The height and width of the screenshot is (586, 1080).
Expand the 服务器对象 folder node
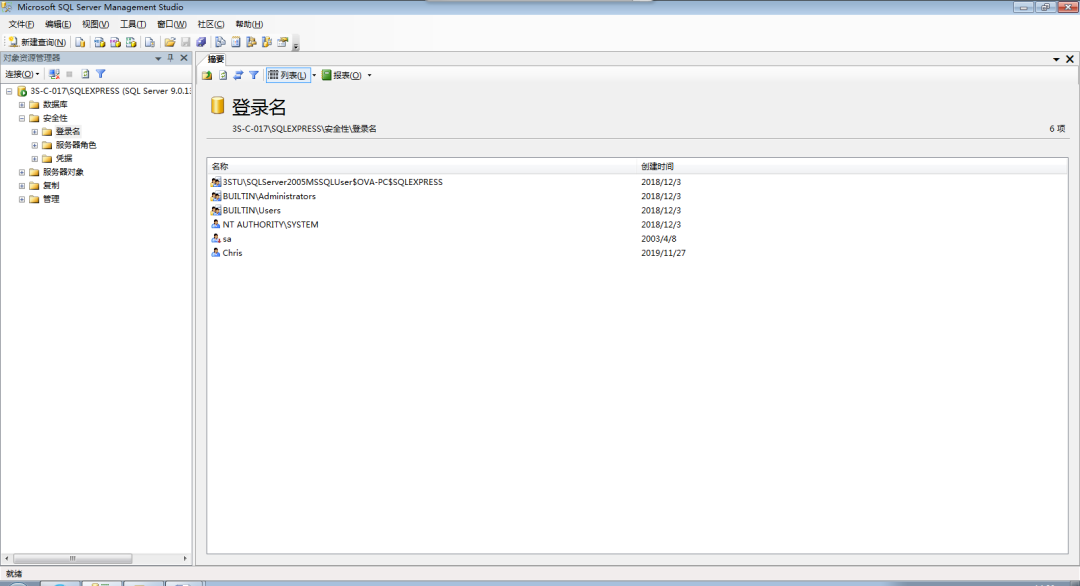[x=22, y=172]
